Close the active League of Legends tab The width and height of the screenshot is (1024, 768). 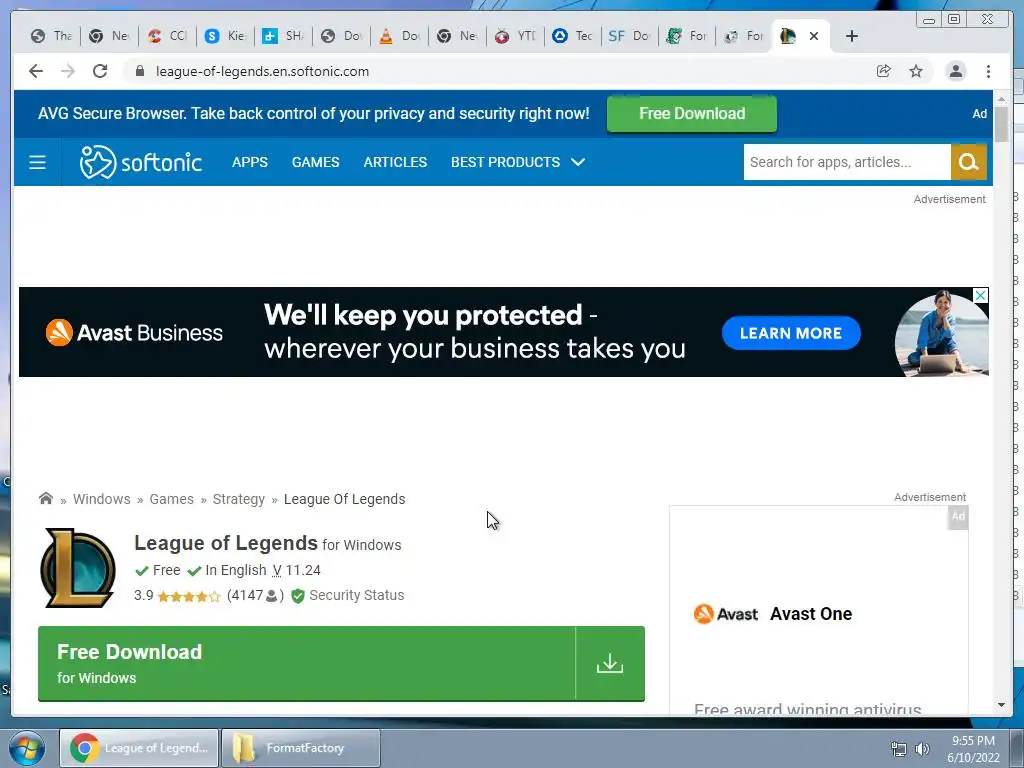pos(814,36)
